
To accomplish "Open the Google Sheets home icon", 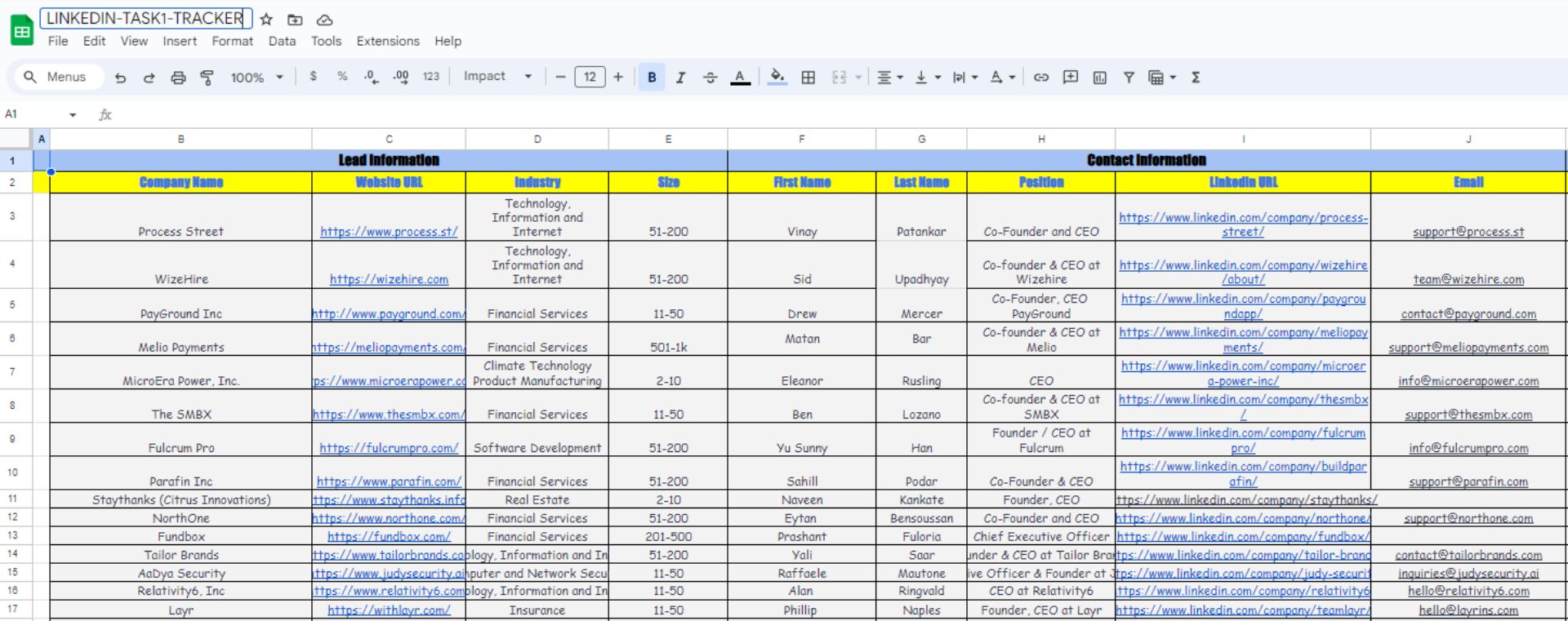I will point(22,31).
